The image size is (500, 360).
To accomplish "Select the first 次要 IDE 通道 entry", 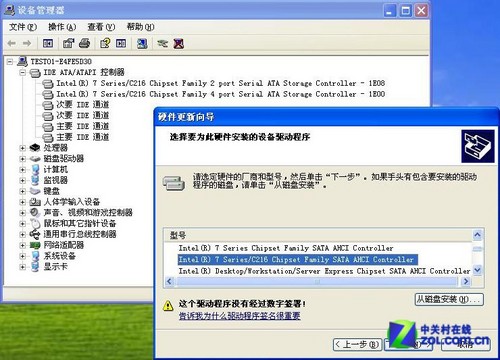I will [x=83, y=105].
